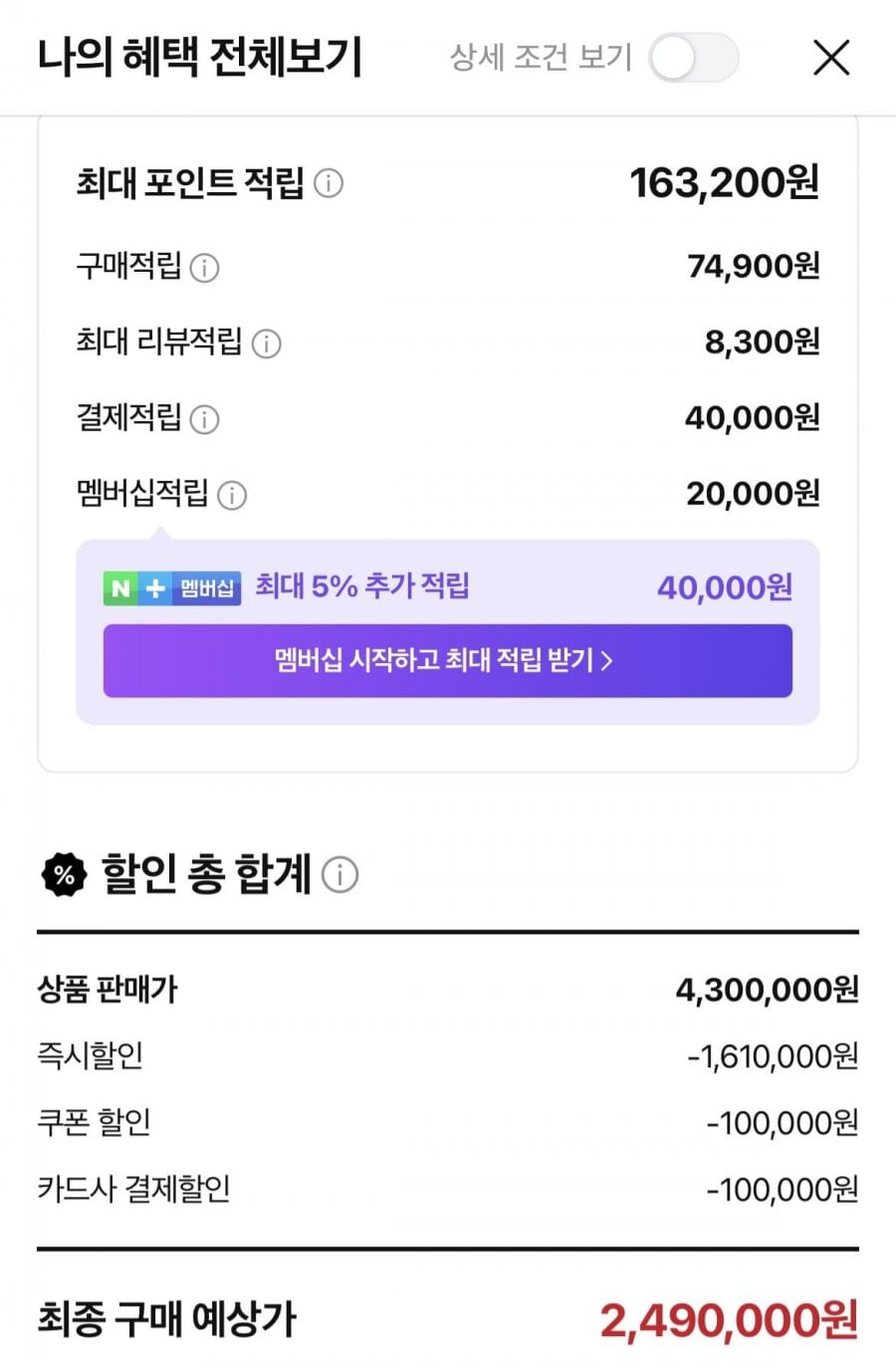
Task: Select the 상품 판매가 row label
Action: click(108, 990)
